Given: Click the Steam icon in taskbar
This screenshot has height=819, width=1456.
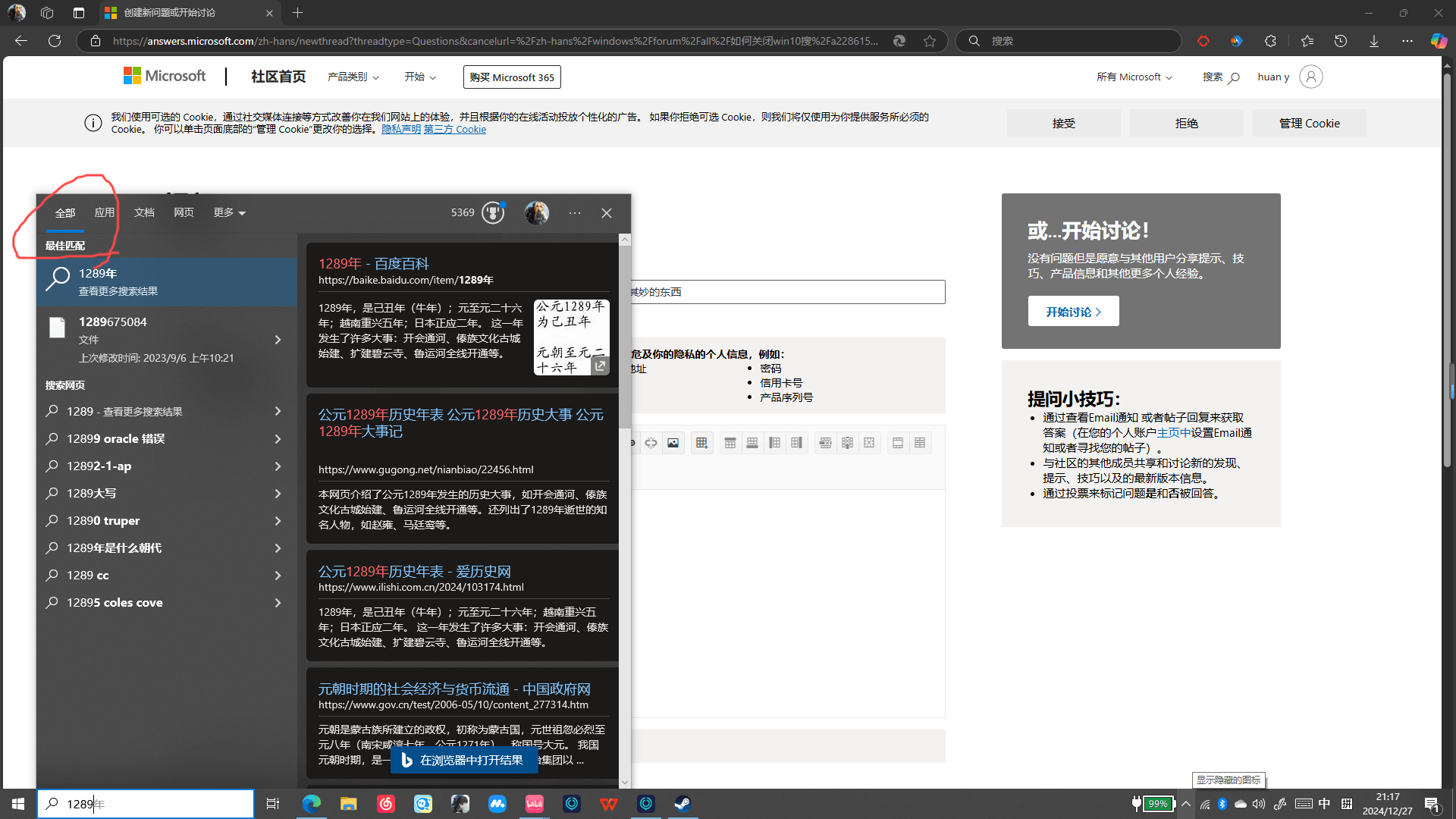Looking at the screenshot, I should point(682,804).
